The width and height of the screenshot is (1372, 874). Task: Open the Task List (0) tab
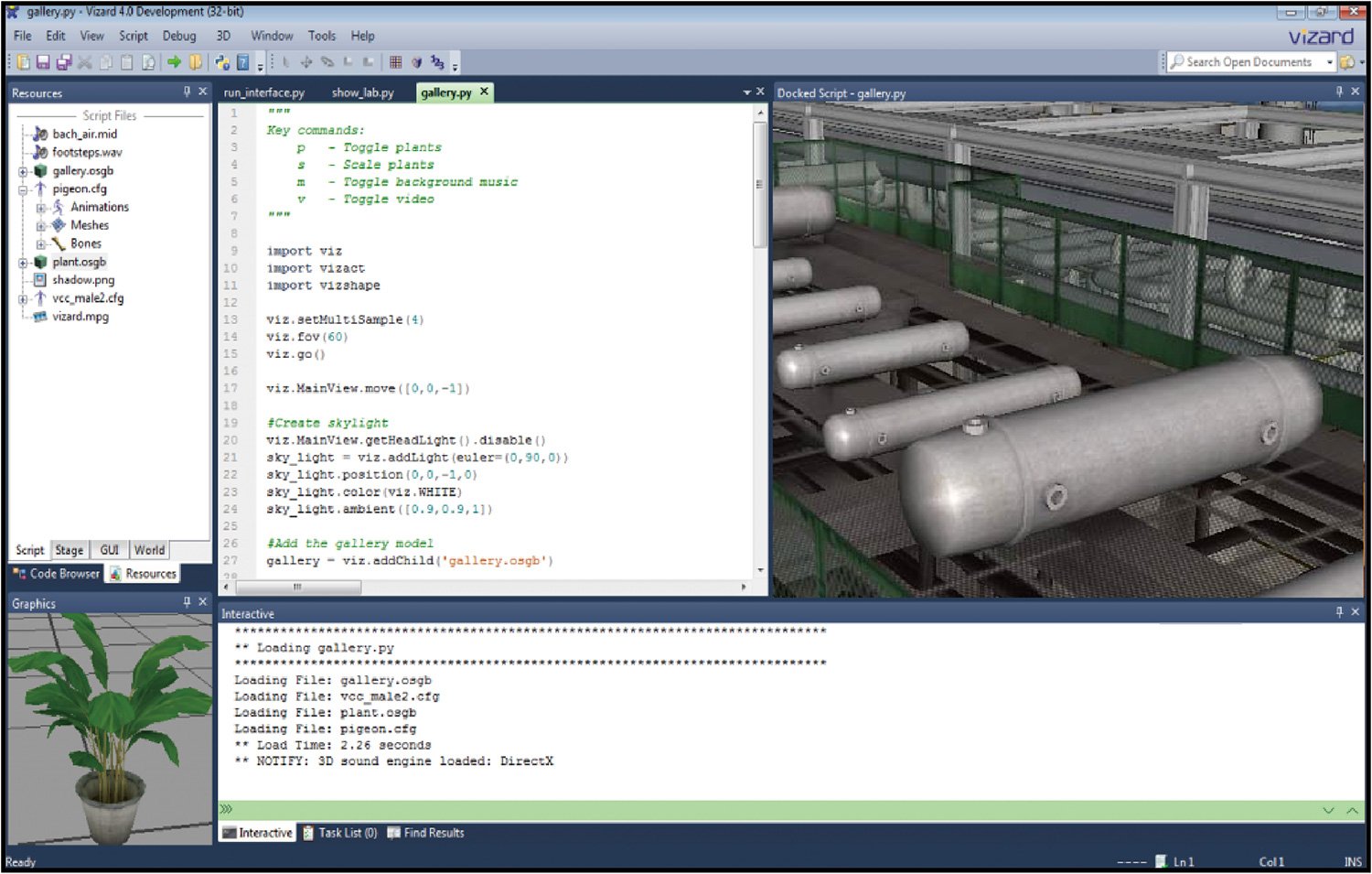pyautogui.click(x=340, y=833)
